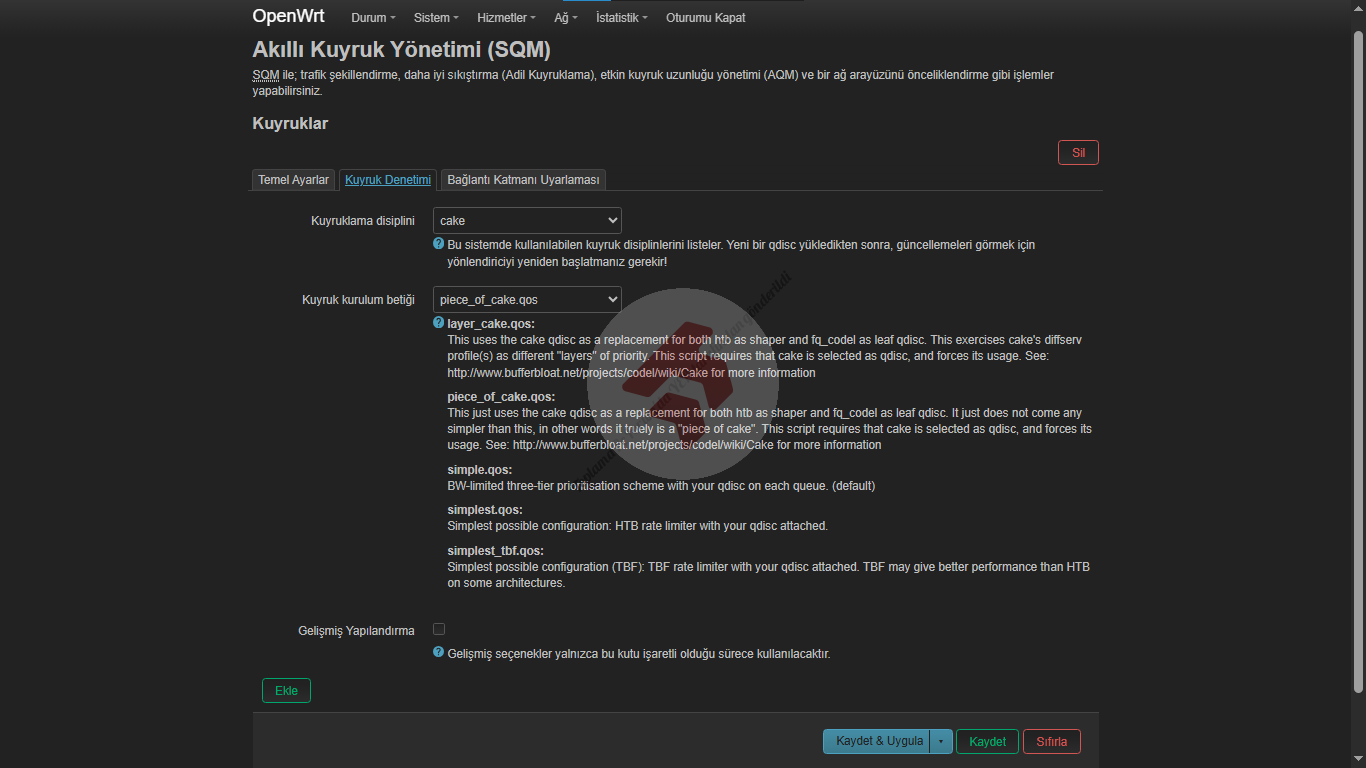Click the Kuyruklar section heading
The height and width of the screenshot is (768, 1366).
click(290, 124)
